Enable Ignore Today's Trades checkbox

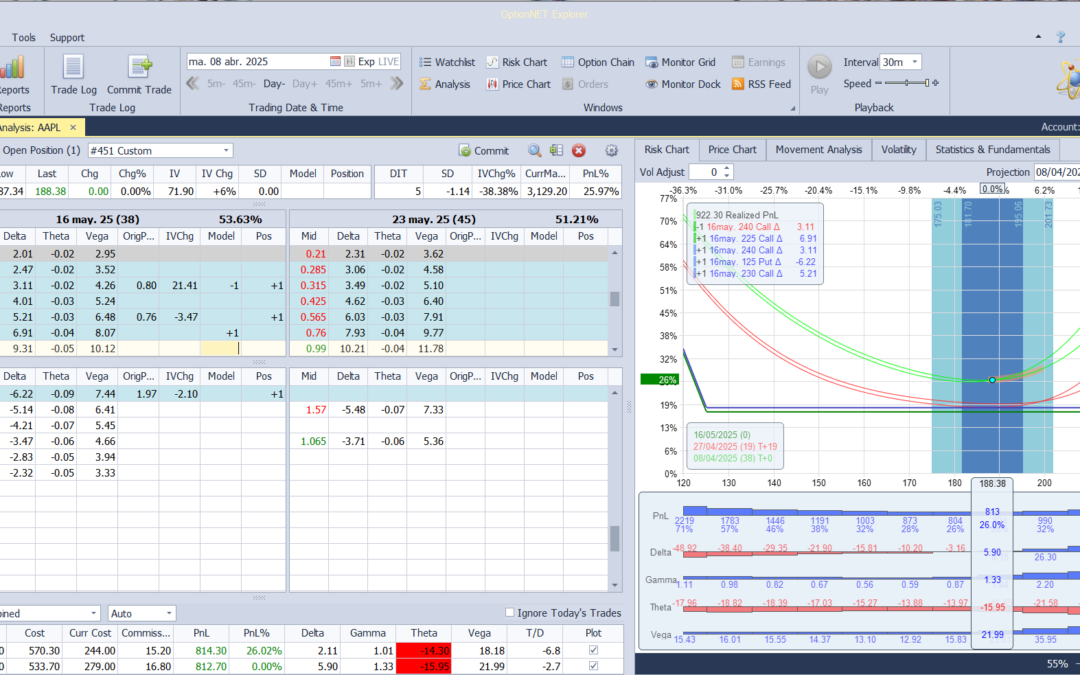[510, 613]
